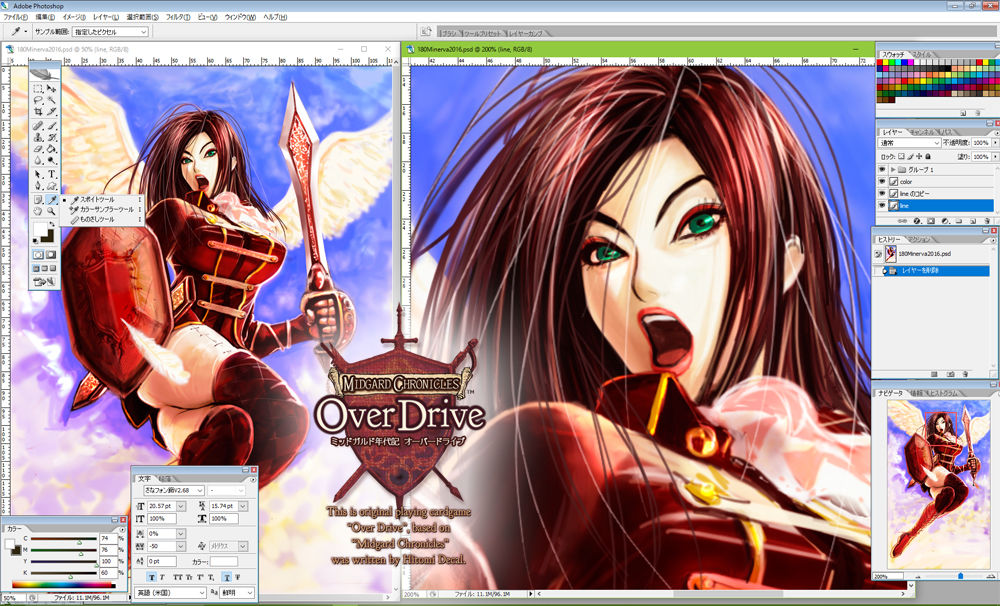The height and width of the screenshot is (606, 1000).
Task: Choose the Eraser tool
Action: click(38, 148)
